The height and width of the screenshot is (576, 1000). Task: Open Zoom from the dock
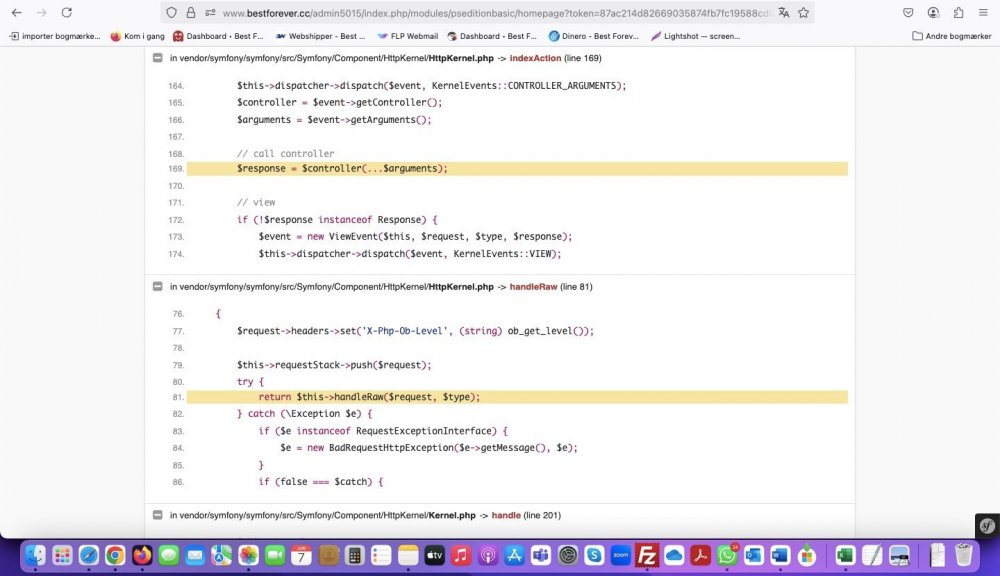coord(621,556)
